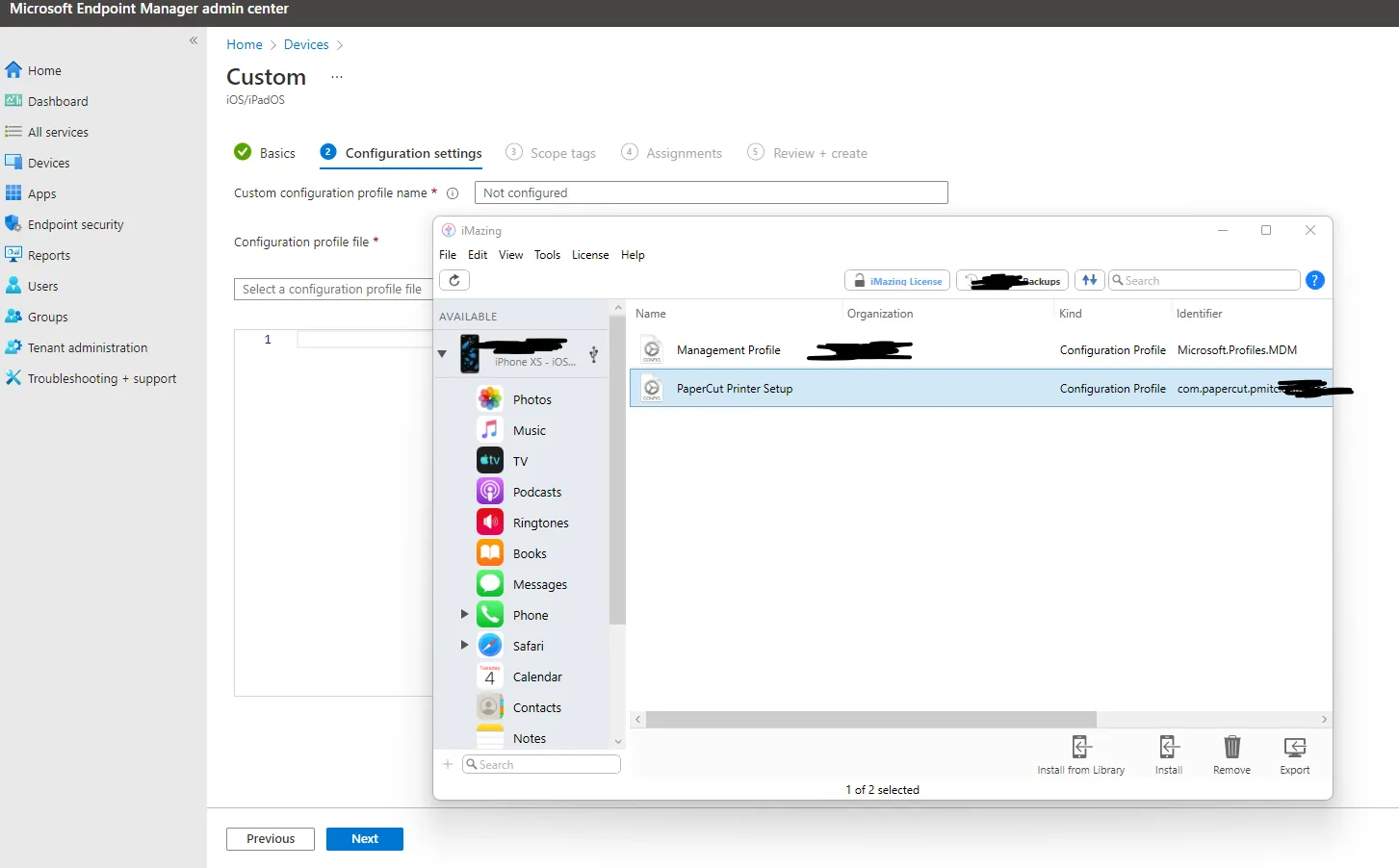Click the Backups toolbar button in iMazing
The image size is (1399, 868).
[x=1013, y=281]
